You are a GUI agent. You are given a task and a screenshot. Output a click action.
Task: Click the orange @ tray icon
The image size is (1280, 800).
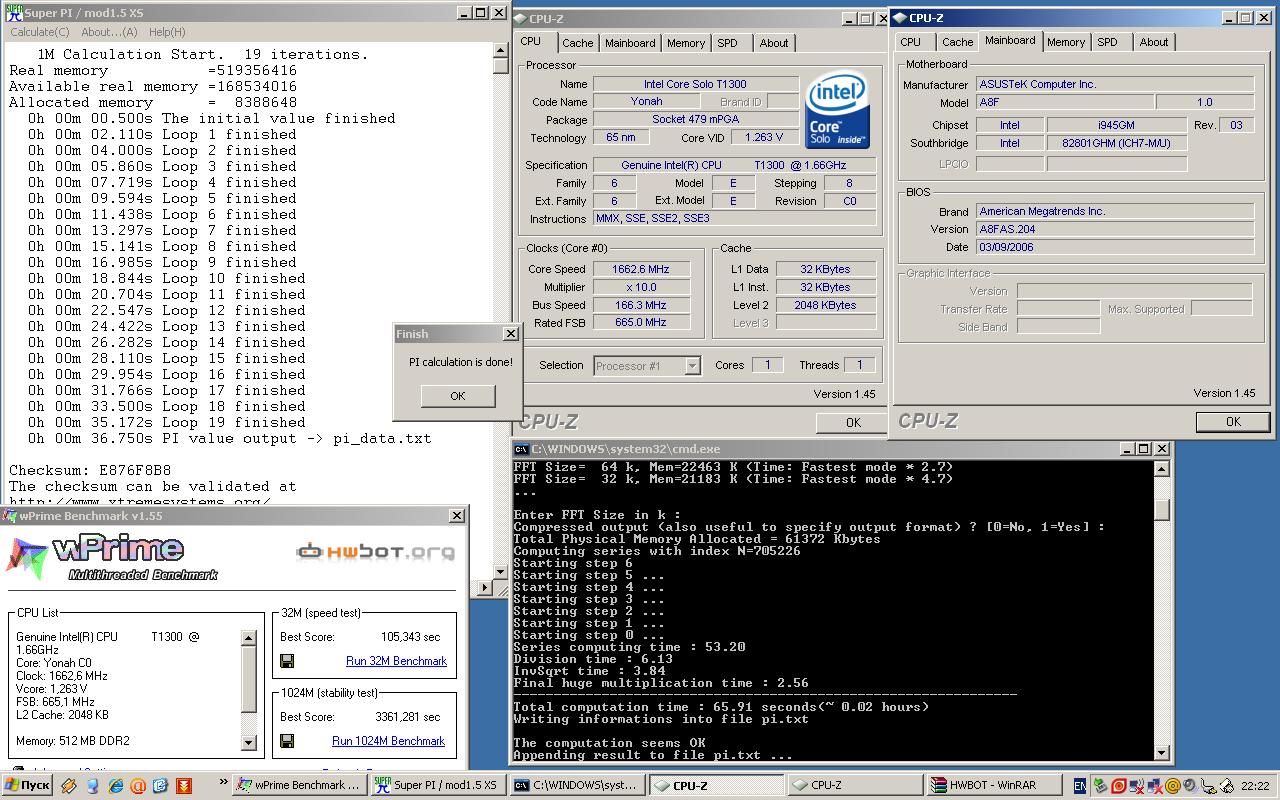[x=1173, y=786]
